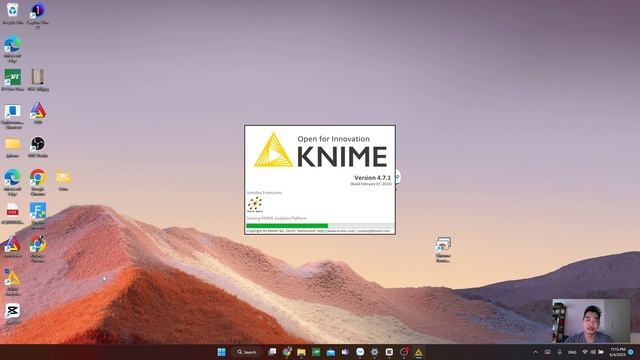Open the yellow folder right of Google Chrome
The width and height of the screenshot is (640, 360).
pos(63,180)
